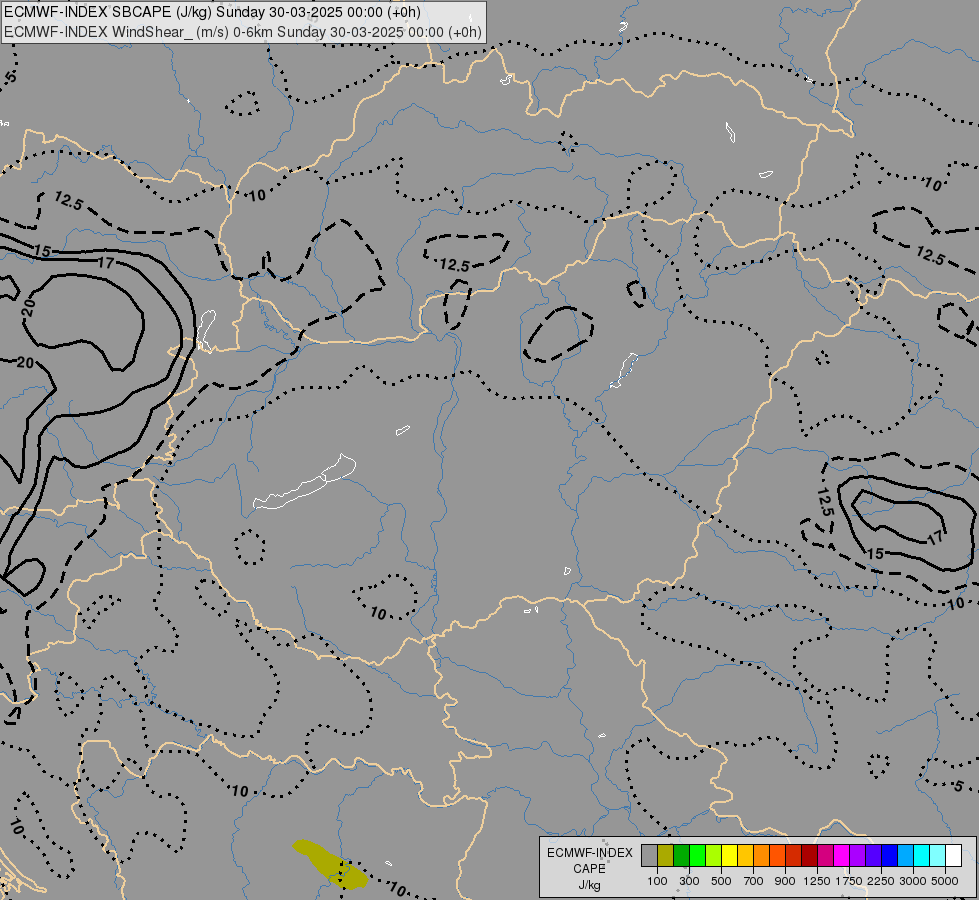Click the 300 value in the legend
The width and height of the screenshot is (979, 900).
[689, 881]
